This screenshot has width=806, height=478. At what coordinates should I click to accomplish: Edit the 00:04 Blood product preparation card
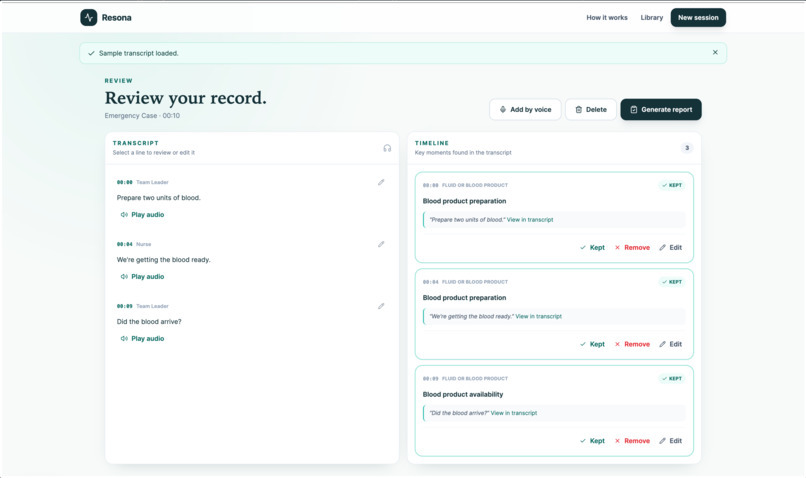[x=670, y=344]
